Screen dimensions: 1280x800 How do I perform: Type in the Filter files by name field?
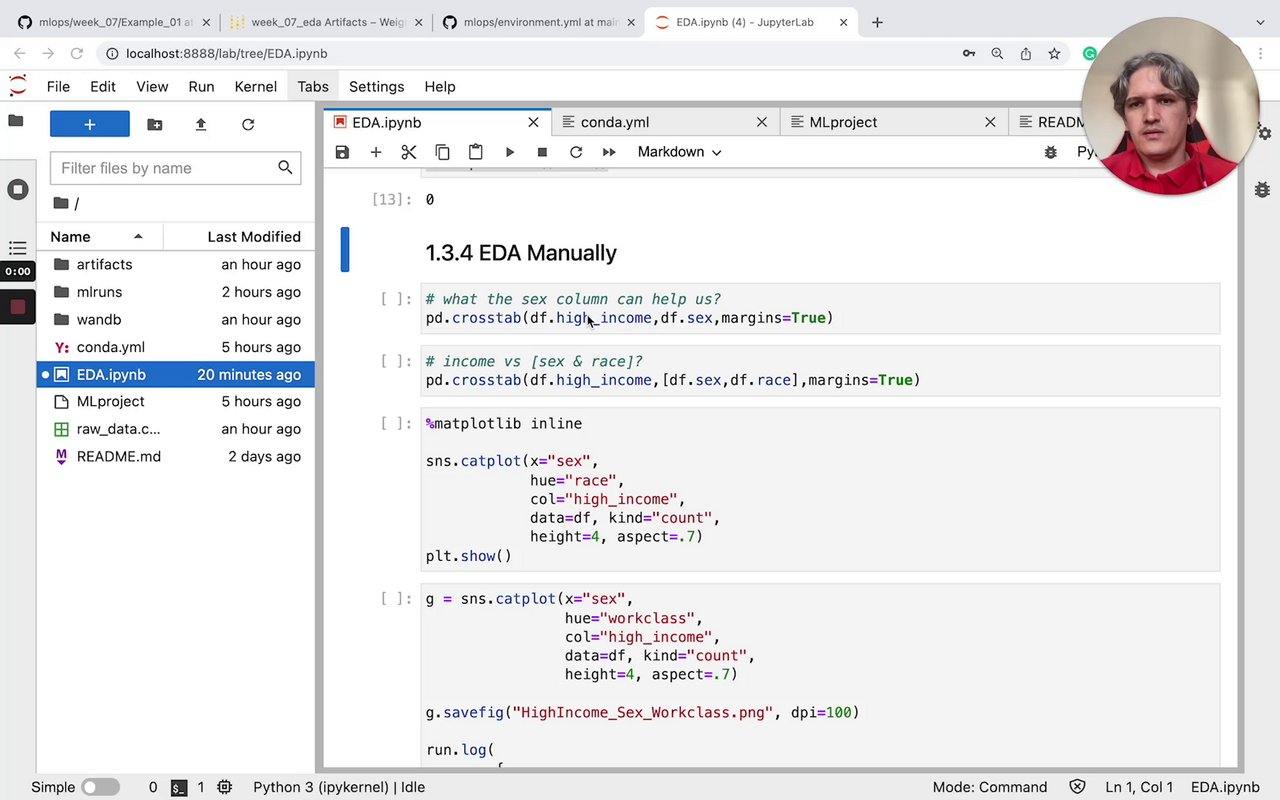click(x=165, y=168)
